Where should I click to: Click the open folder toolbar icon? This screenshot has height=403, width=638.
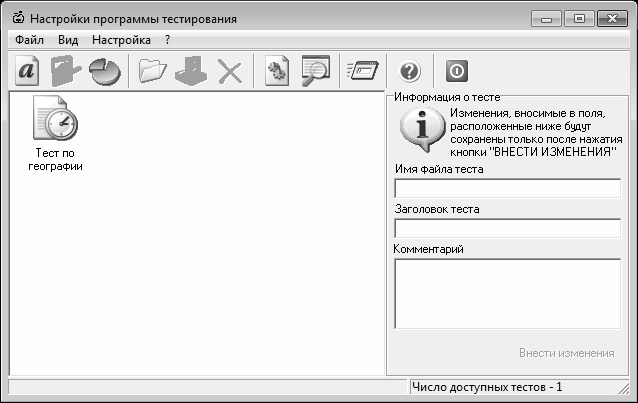[153, 71]
